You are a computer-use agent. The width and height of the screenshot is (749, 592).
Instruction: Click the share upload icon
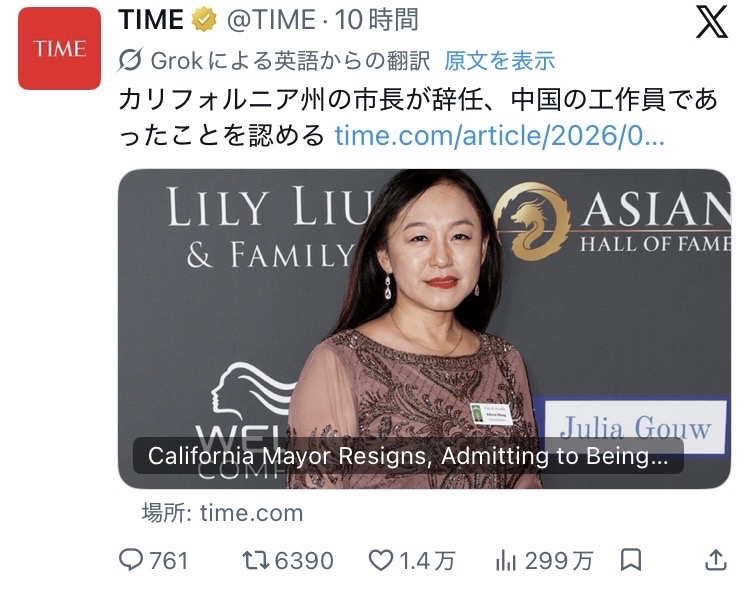click(716, 560)
